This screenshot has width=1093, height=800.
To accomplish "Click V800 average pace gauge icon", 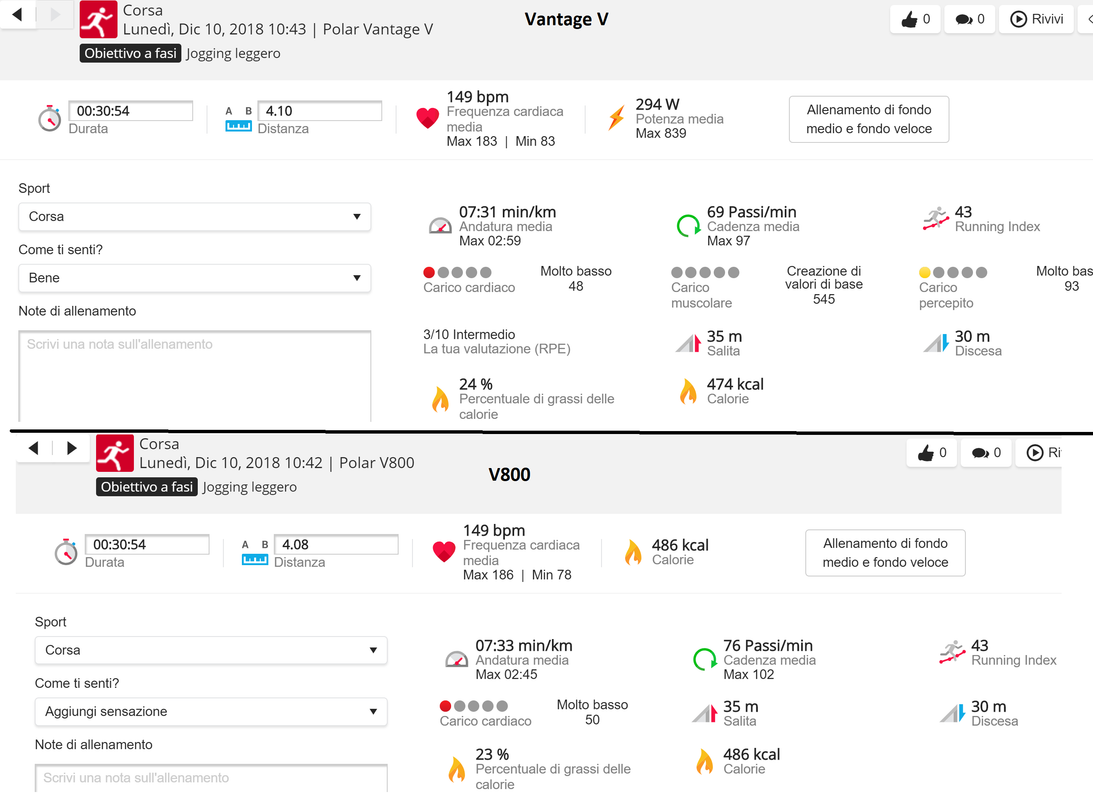I will tap(457, 659).
